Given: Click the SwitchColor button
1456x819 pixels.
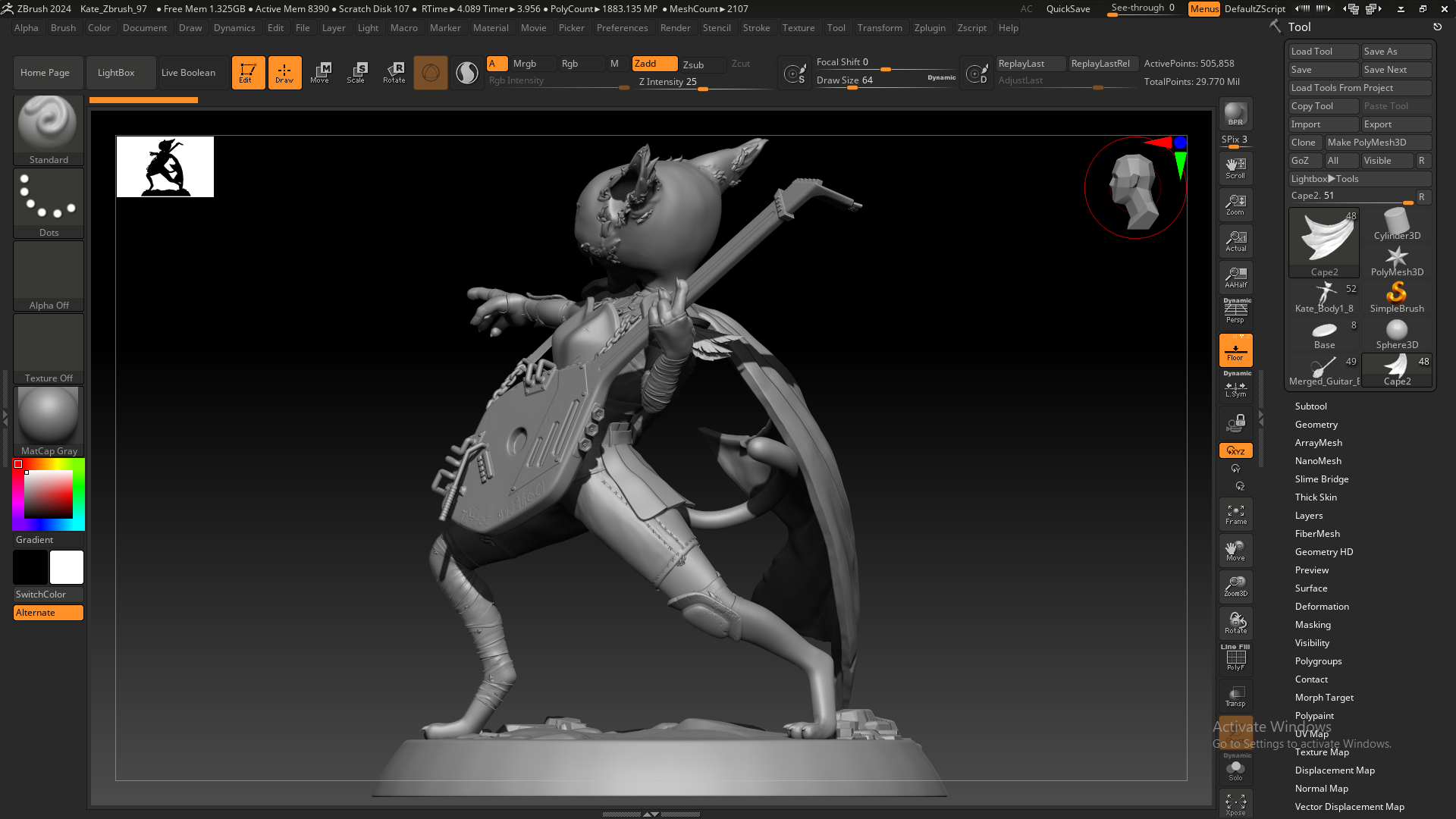Looking at the screenshot, I should (x=49, y=595).
